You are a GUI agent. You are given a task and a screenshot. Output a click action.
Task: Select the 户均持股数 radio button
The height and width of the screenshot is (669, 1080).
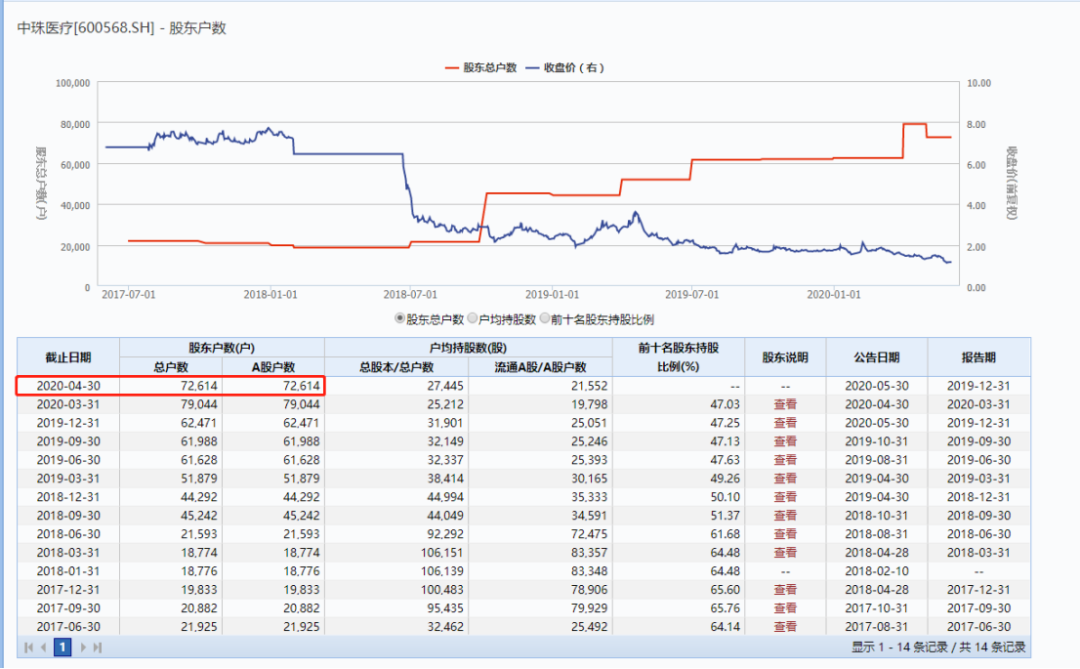click(473, 318)
